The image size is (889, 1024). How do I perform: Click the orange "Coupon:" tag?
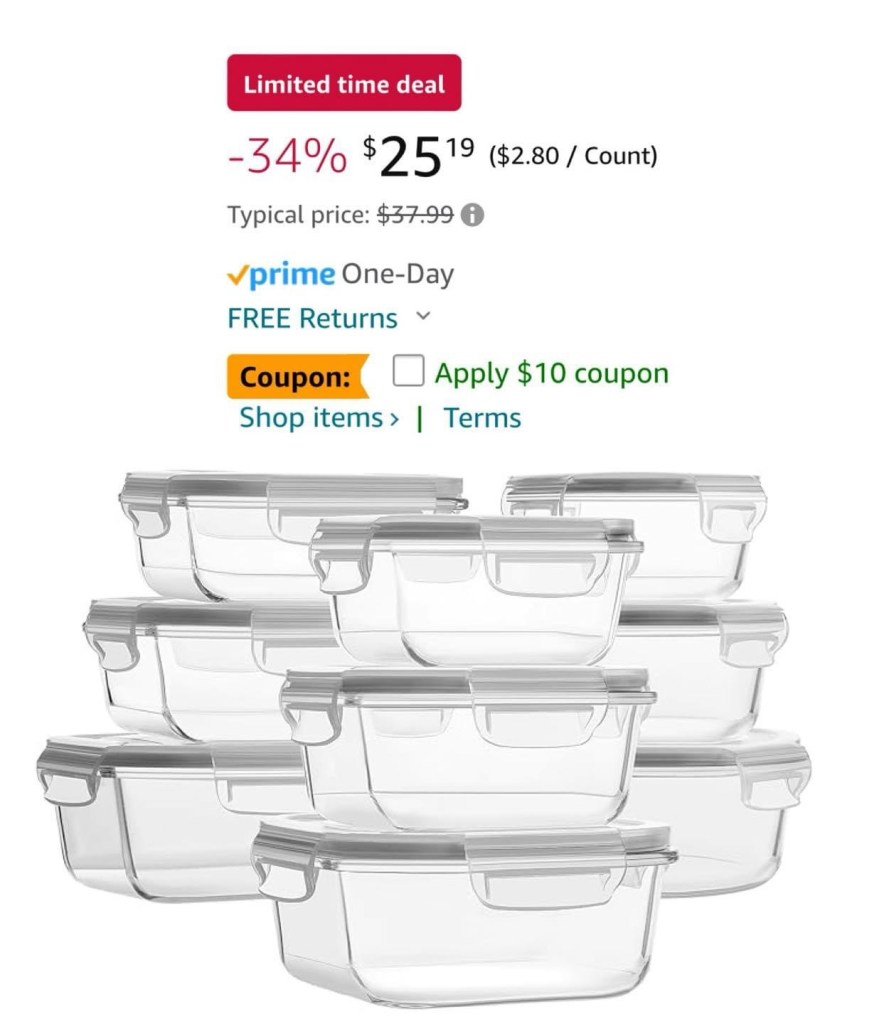[295, 378]
